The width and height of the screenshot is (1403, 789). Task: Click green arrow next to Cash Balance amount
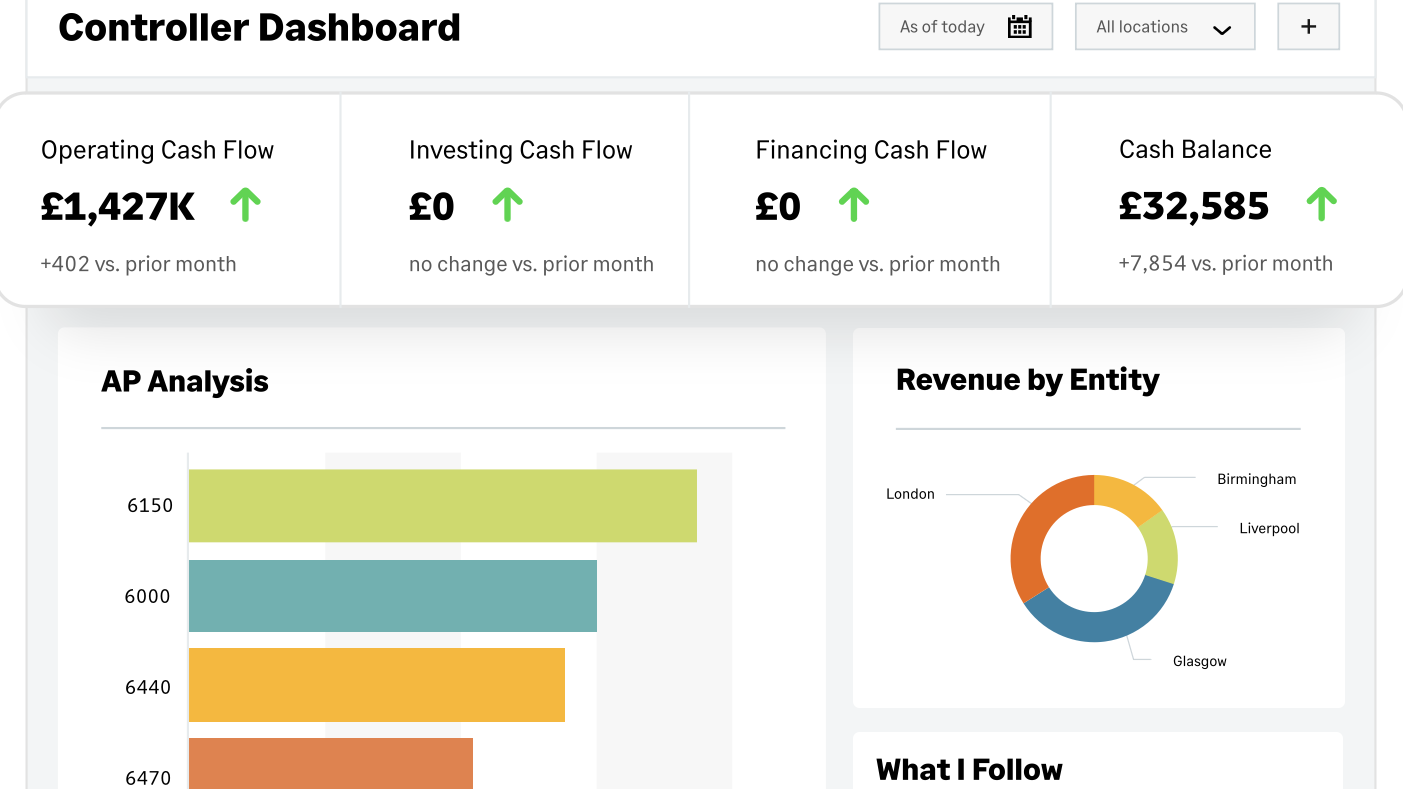tap(1321, 205)
